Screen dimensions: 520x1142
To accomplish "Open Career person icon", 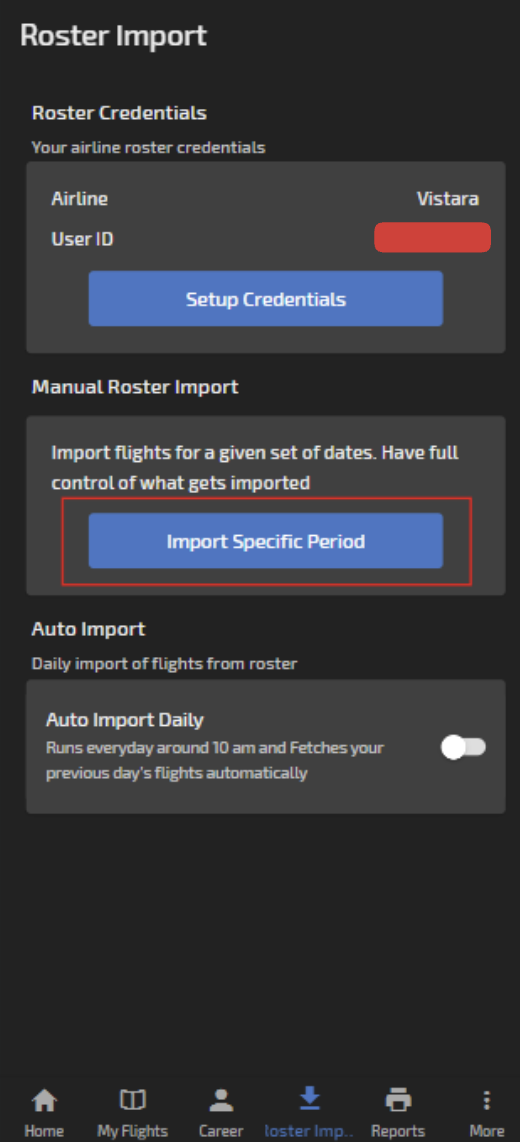I will pos(221,1099).
